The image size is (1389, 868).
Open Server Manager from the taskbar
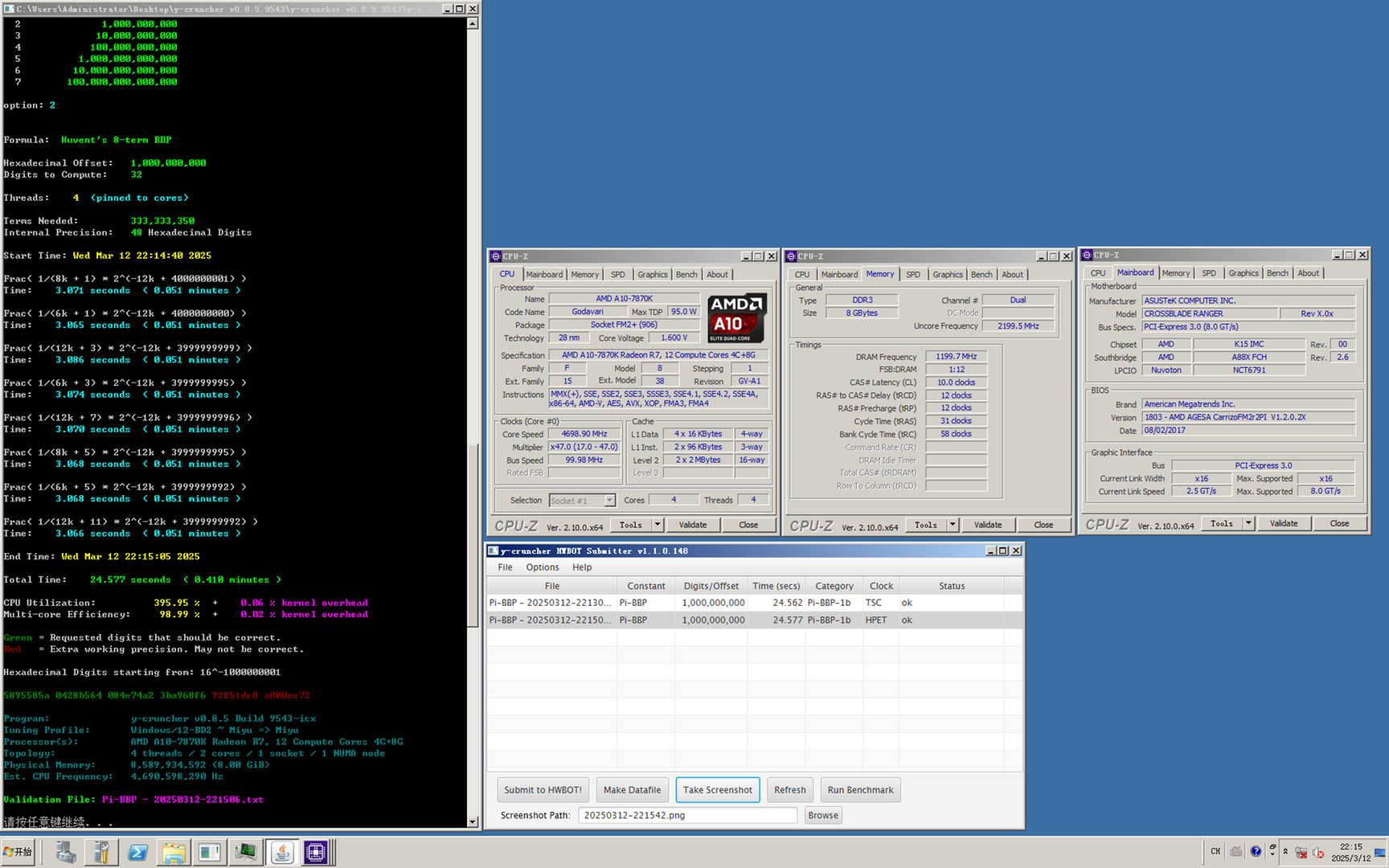pos(66,852)
